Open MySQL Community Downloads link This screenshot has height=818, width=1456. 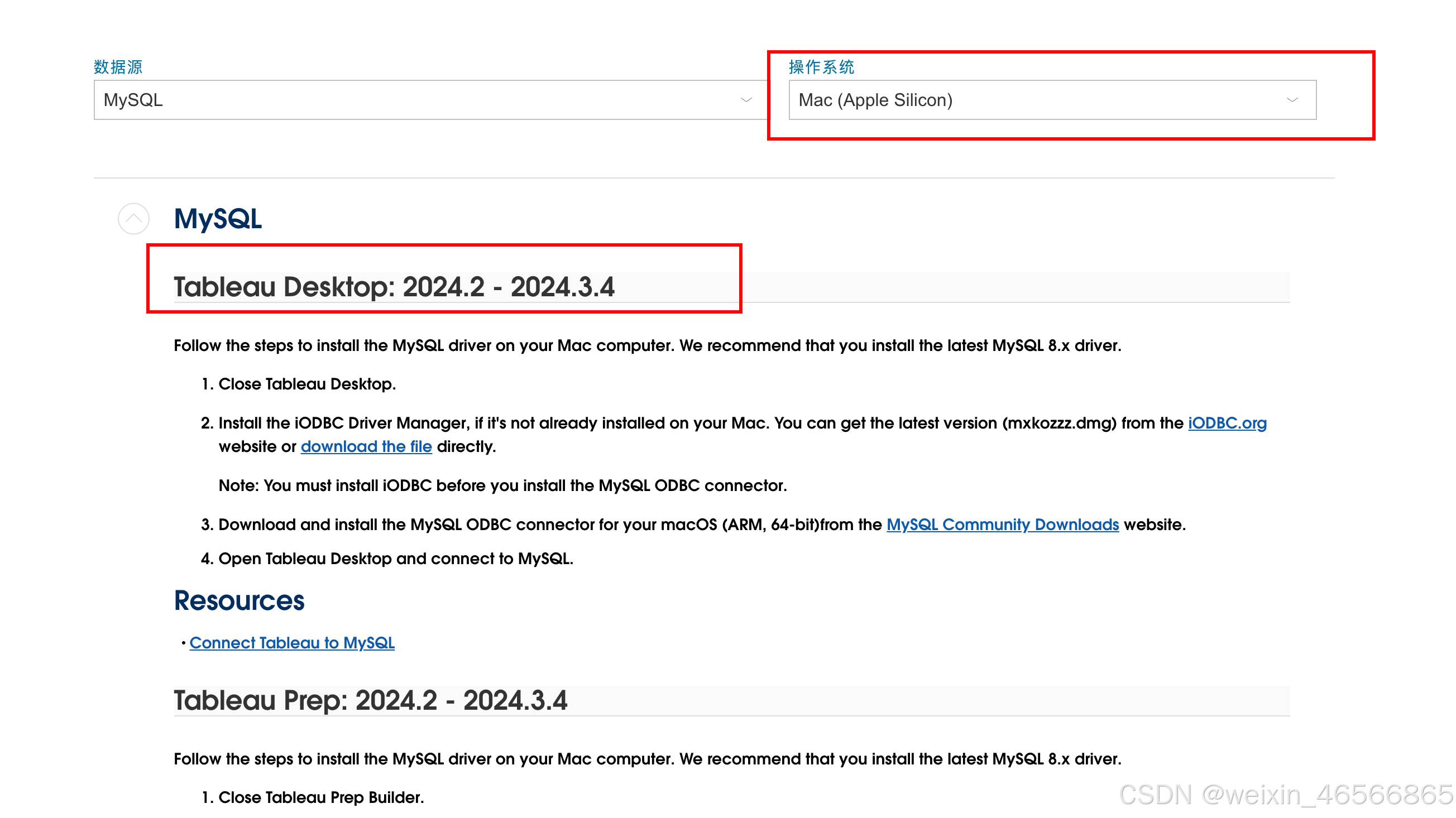(x=1002, y=525)
